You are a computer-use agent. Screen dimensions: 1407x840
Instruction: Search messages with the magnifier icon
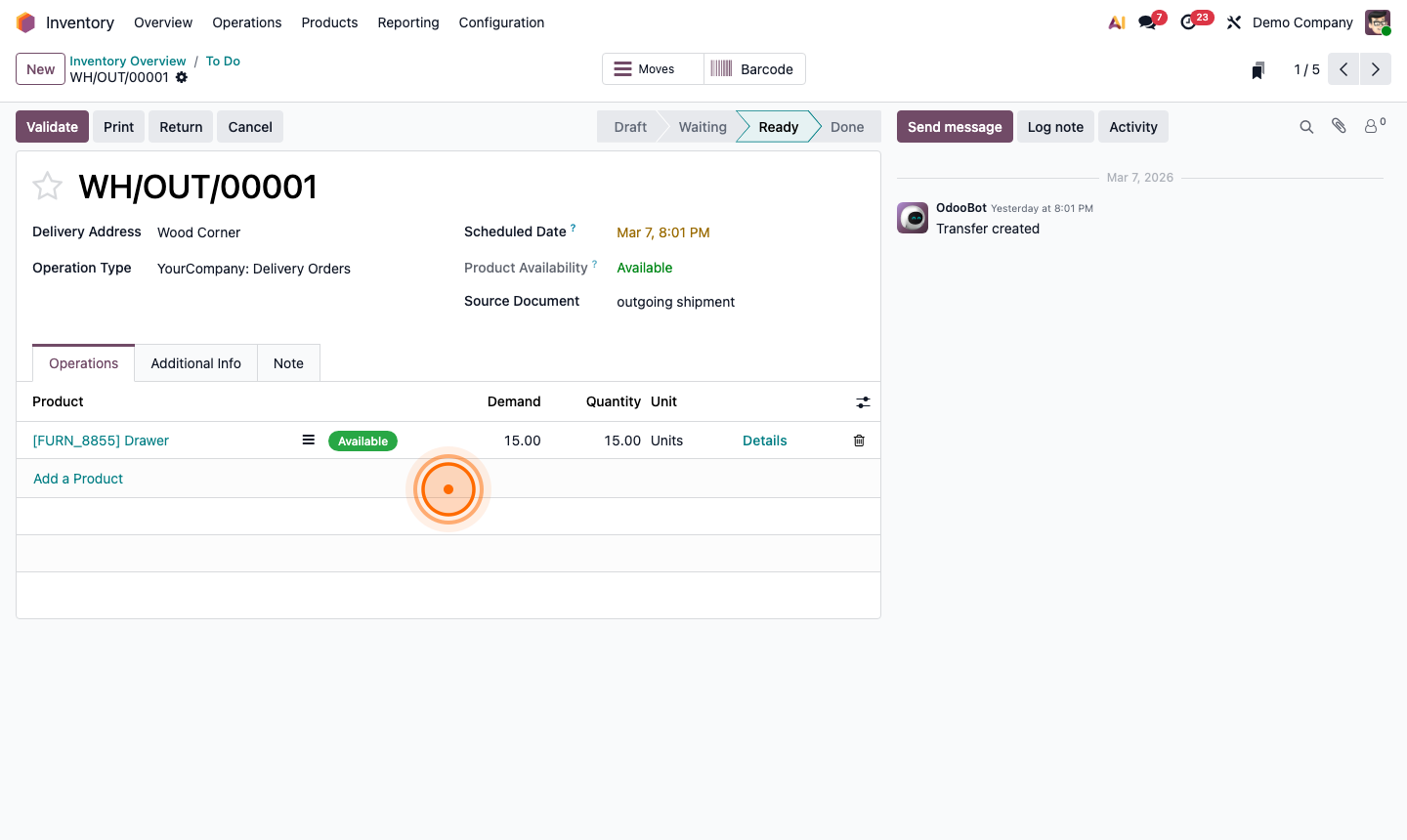point(1306,126)
